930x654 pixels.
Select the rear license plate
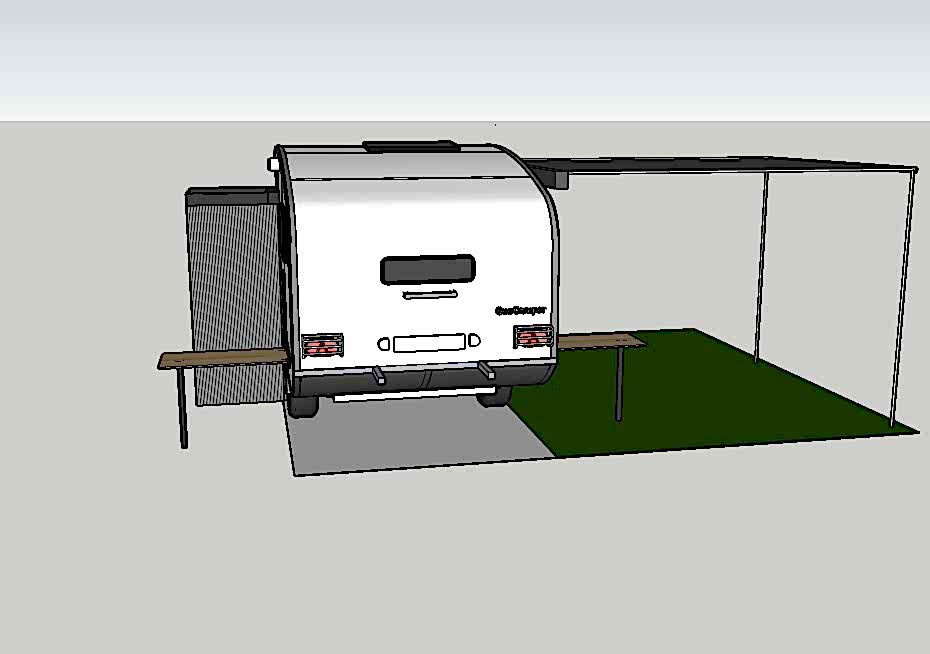(429, 343)
